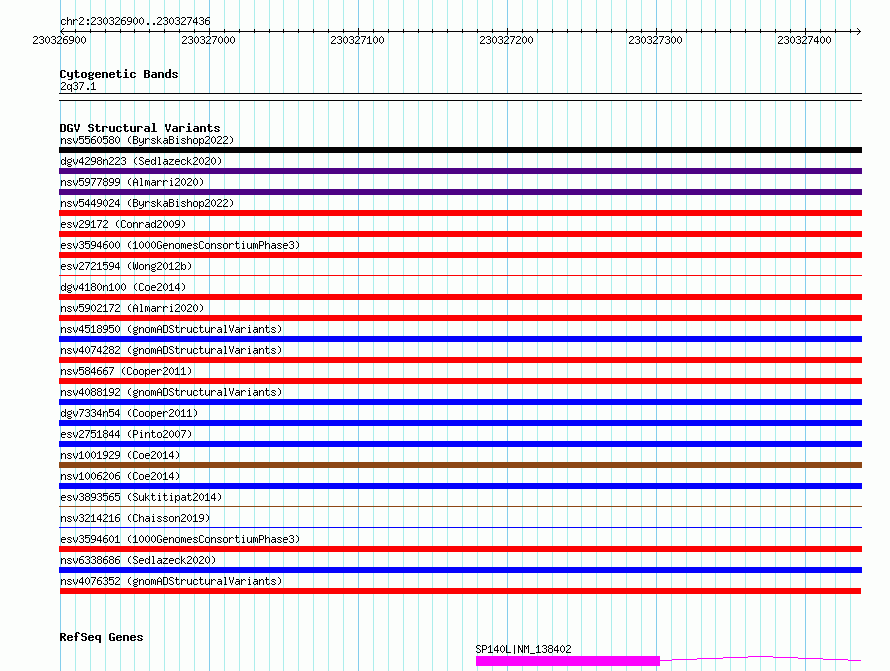The image size is (890, 671).
Task: Click the 2q37.1 cytogenetic band label
Action: coord(78,86)
